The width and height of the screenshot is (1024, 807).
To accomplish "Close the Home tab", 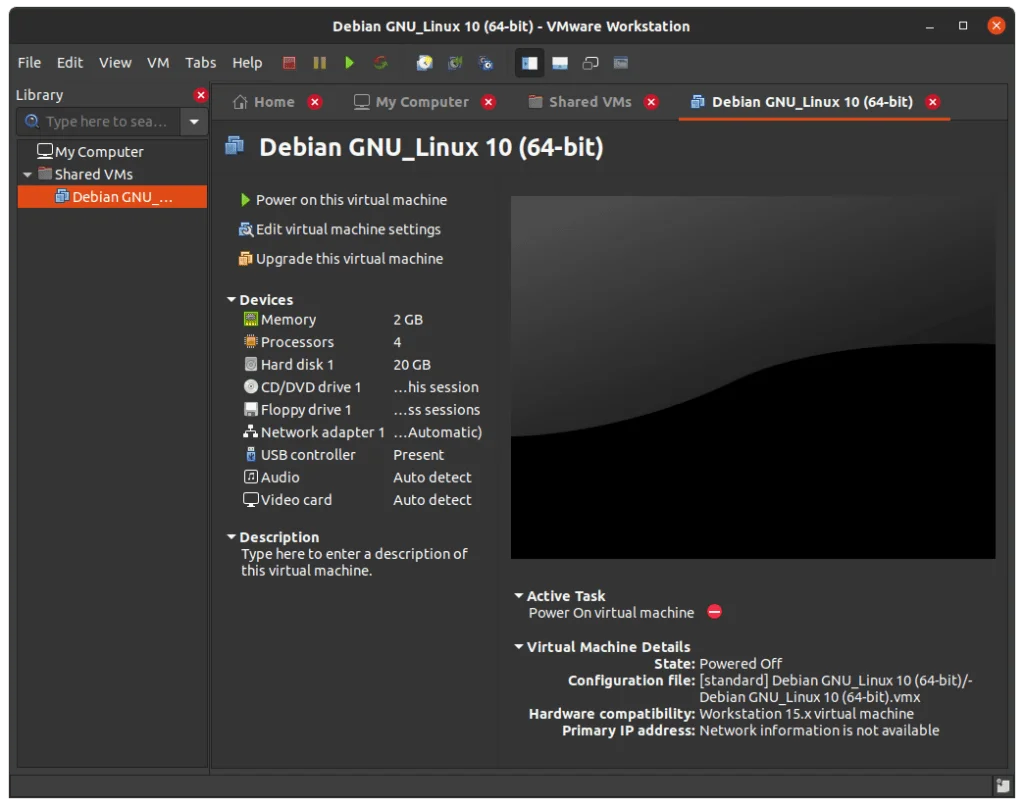I will 315,102.
